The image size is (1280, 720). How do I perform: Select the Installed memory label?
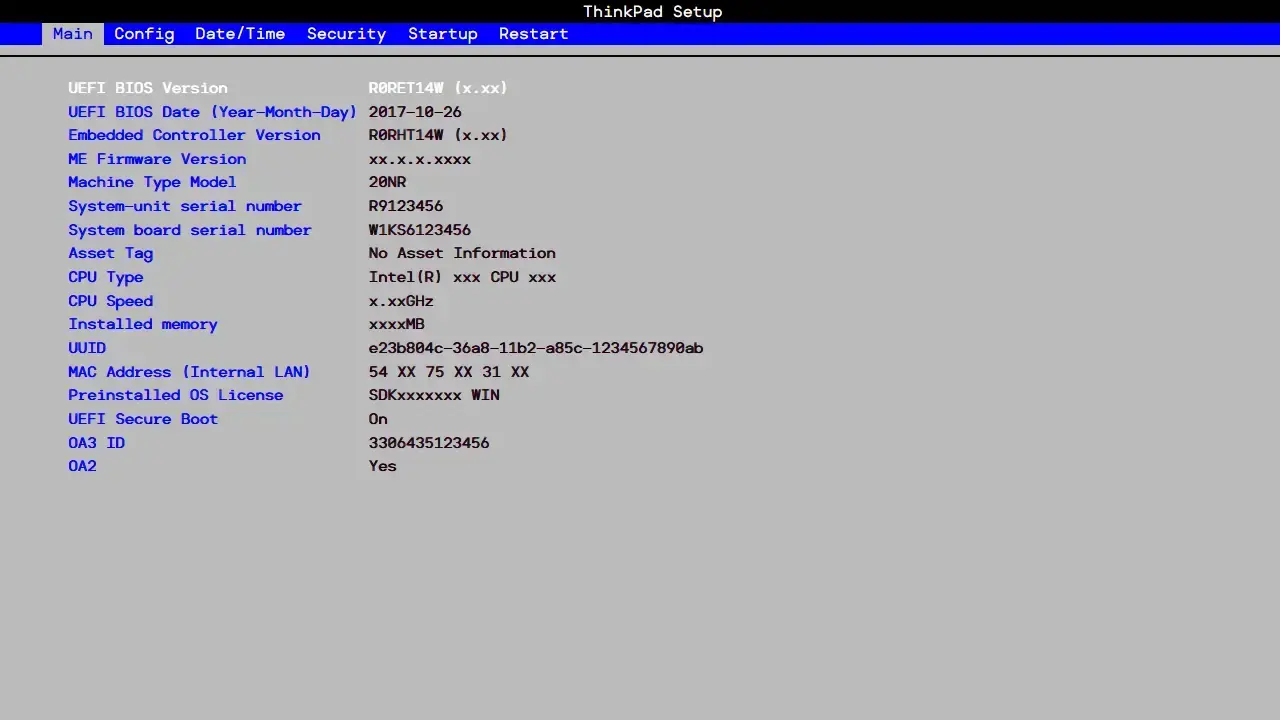coord(143,324)
